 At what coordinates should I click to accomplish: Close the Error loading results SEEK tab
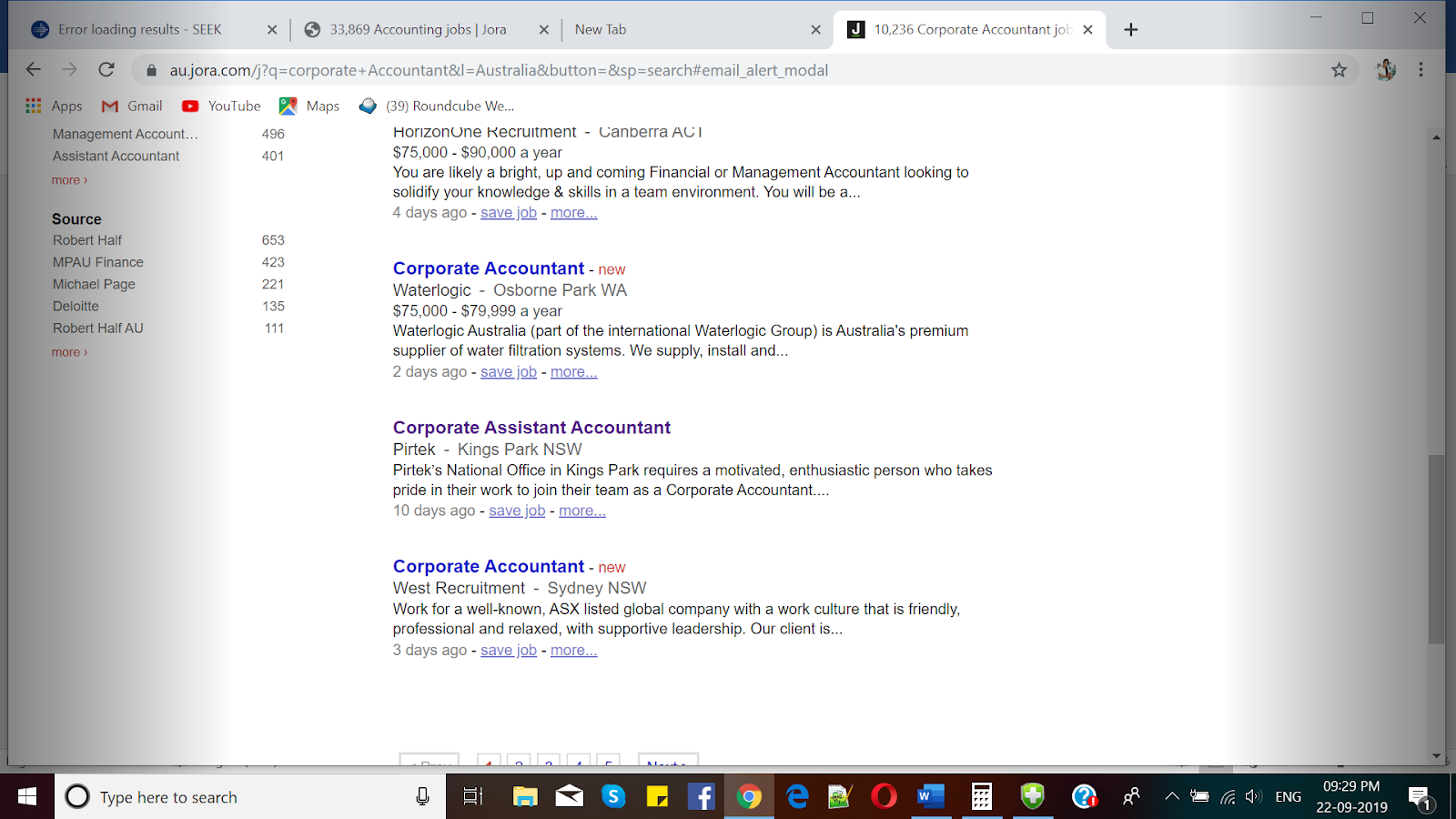click(x=271, y=30)
